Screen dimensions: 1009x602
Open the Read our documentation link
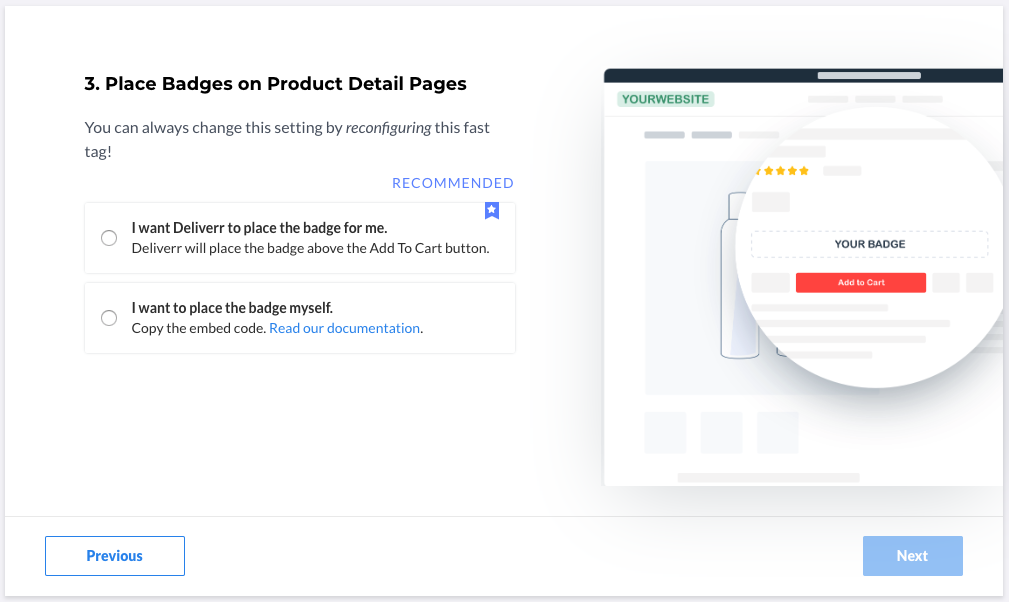coord(344,328)
